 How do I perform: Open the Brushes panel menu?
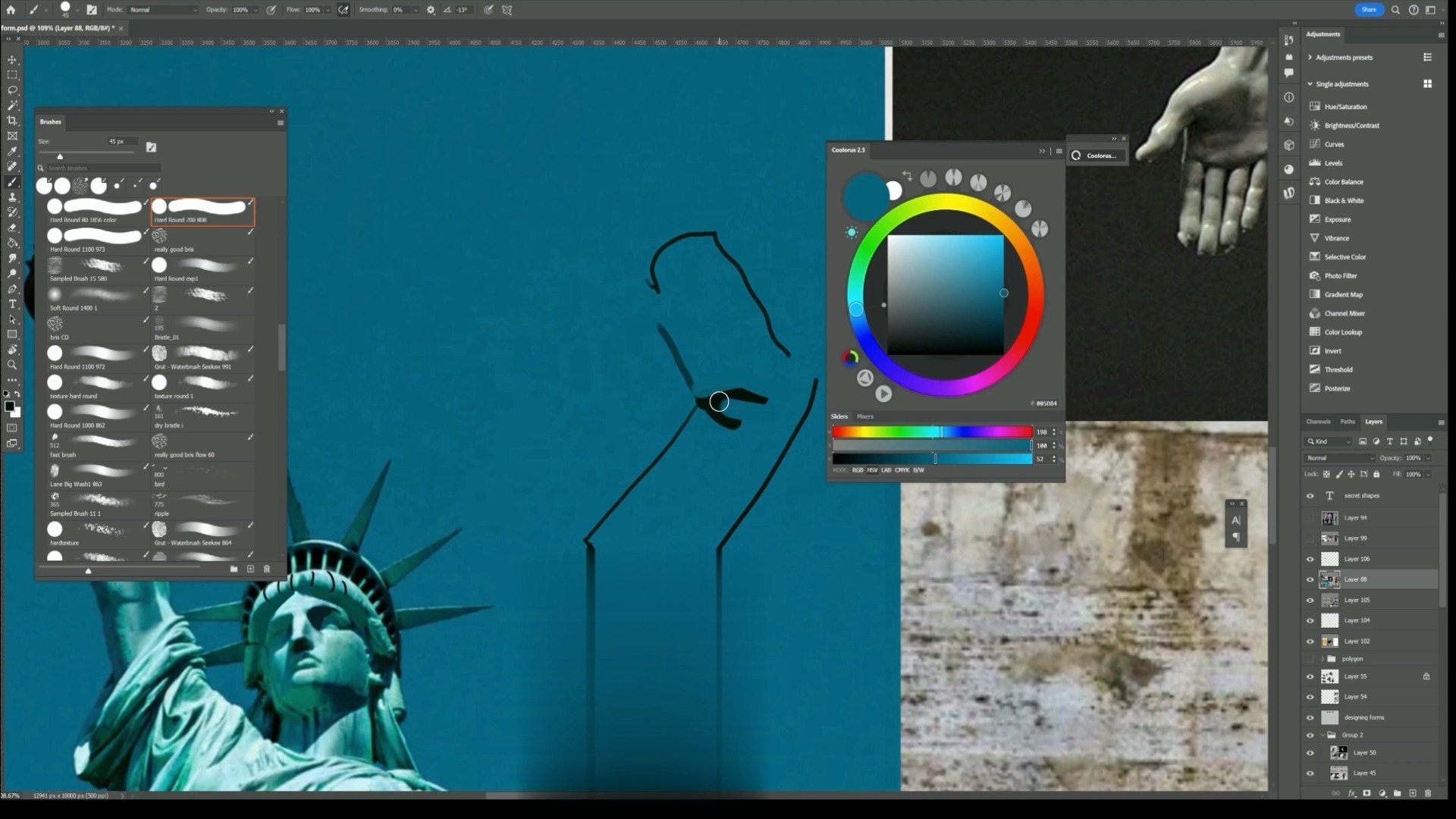click(x=281, y=122)
